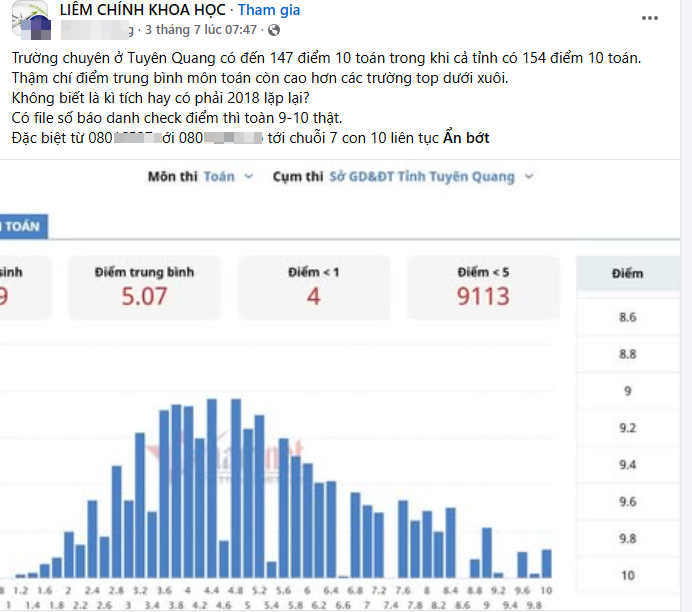Expand the Môn thi Toán dropdown
This screenshot has width=692, height=612.
pos(200,176)
